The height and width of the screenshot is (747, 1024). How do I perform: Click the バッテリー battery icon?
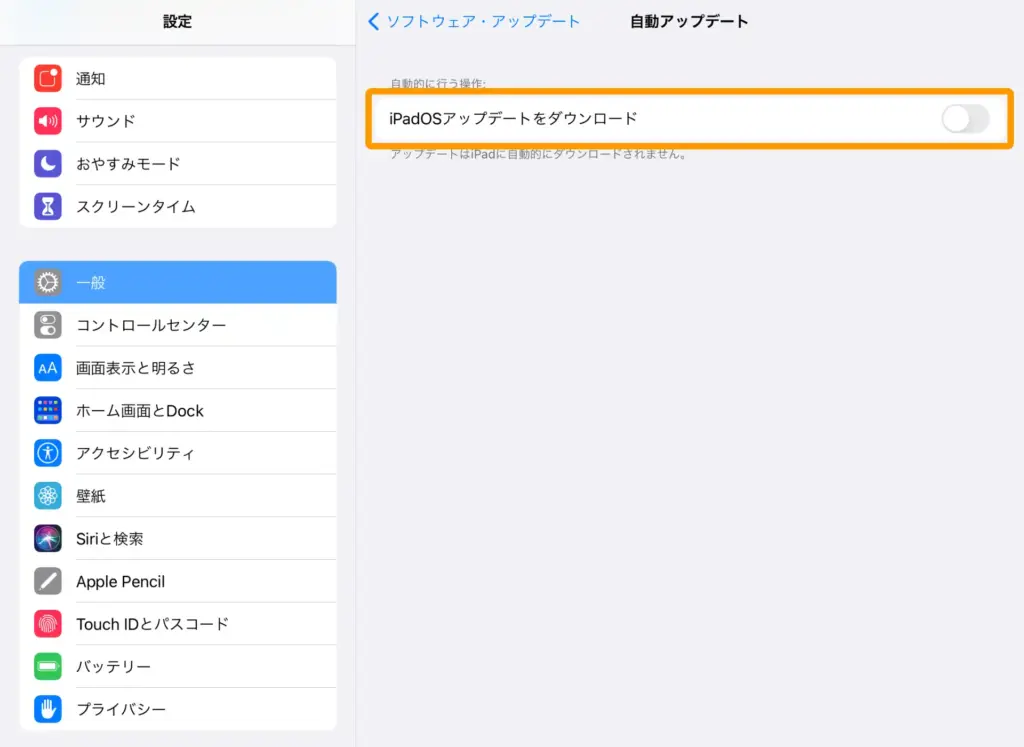click(47, 666)
